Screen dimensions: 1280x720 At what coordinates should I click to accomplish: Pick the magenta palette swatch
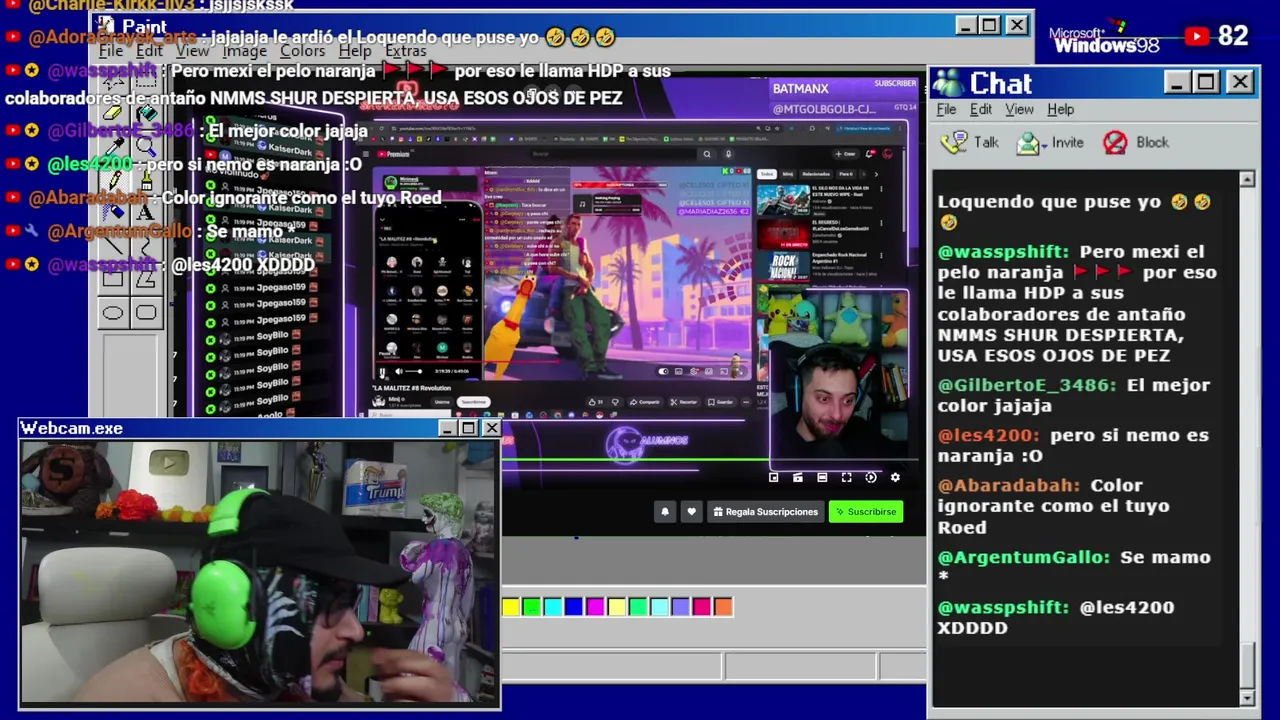click(595, 606)
